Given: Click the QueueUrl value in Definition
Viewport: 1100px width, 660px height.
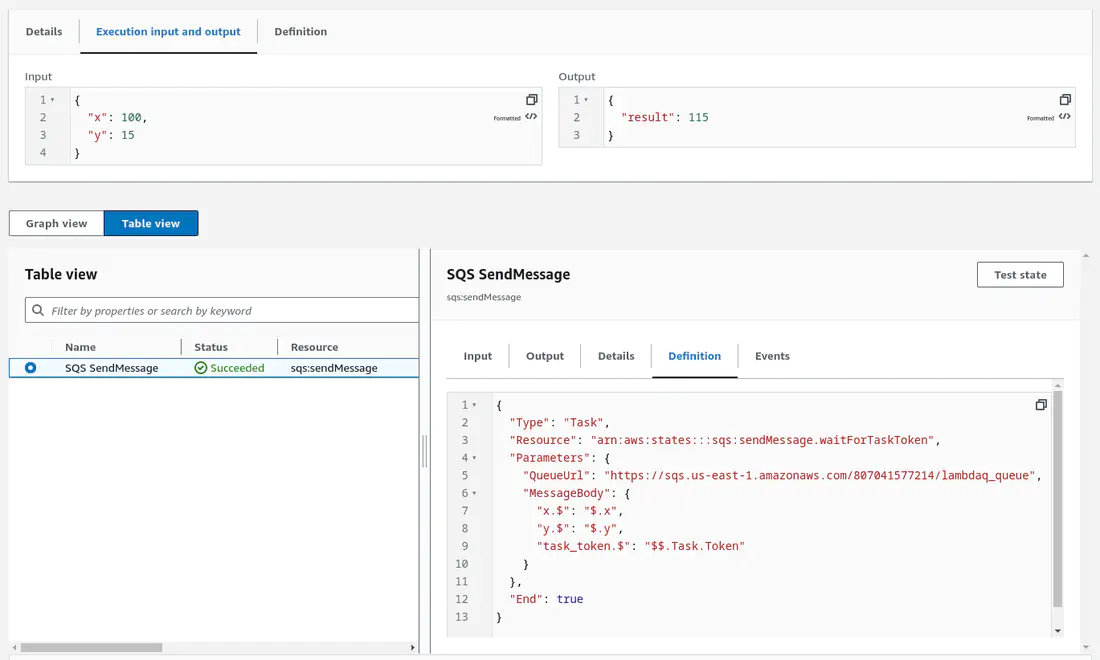Looking at the screenshot, I should pyautogui.click(x=820, y=476).
